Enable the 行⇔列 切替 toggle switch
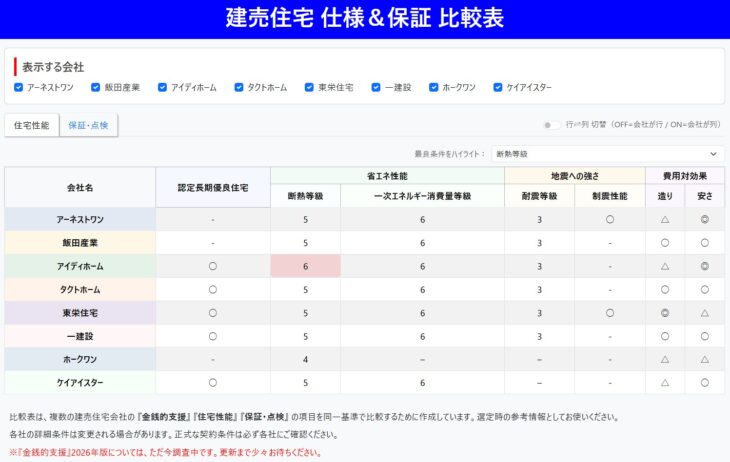This screenshot has height=462, width=730. tap(551, 125)
